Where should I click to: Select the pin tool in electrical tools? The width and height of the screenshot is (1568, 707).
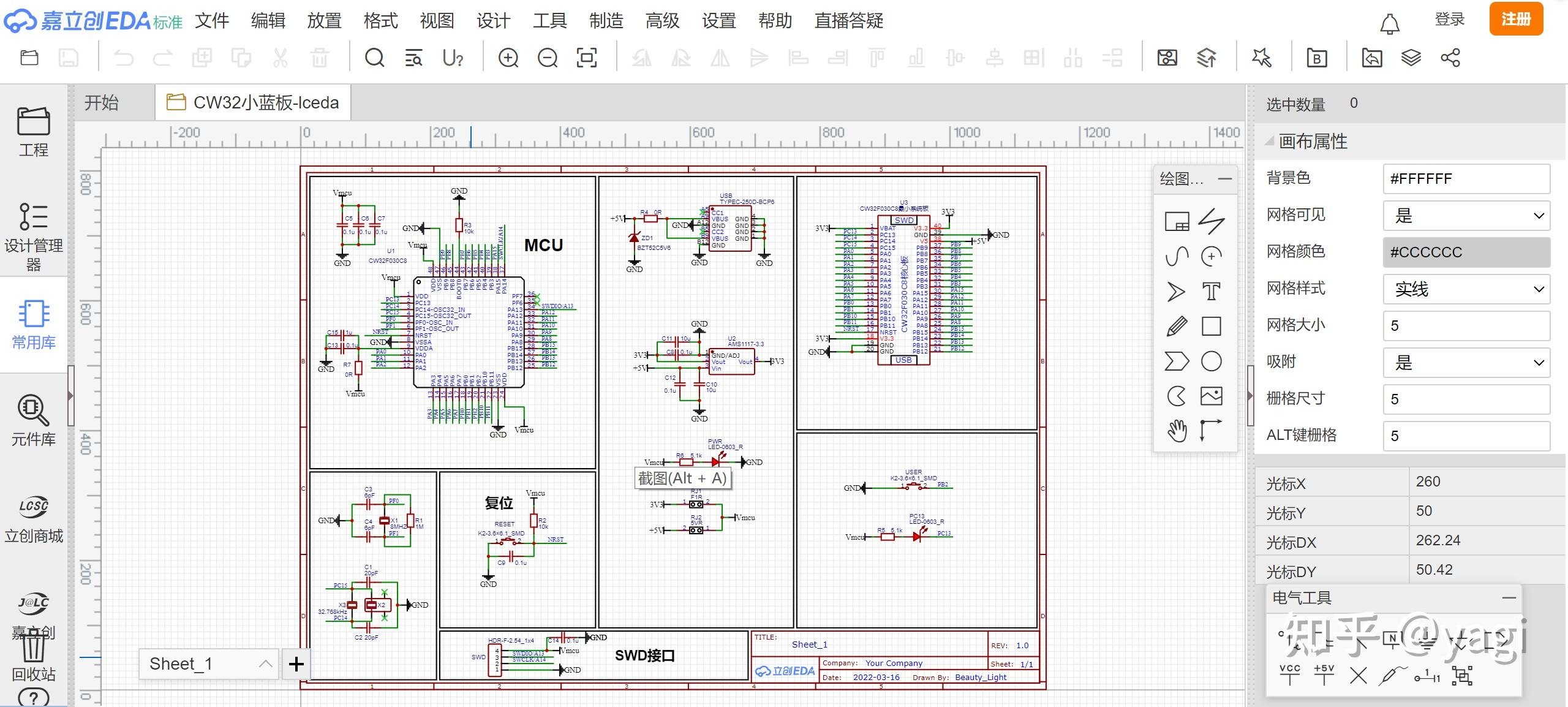click(x=1427, y=676)
